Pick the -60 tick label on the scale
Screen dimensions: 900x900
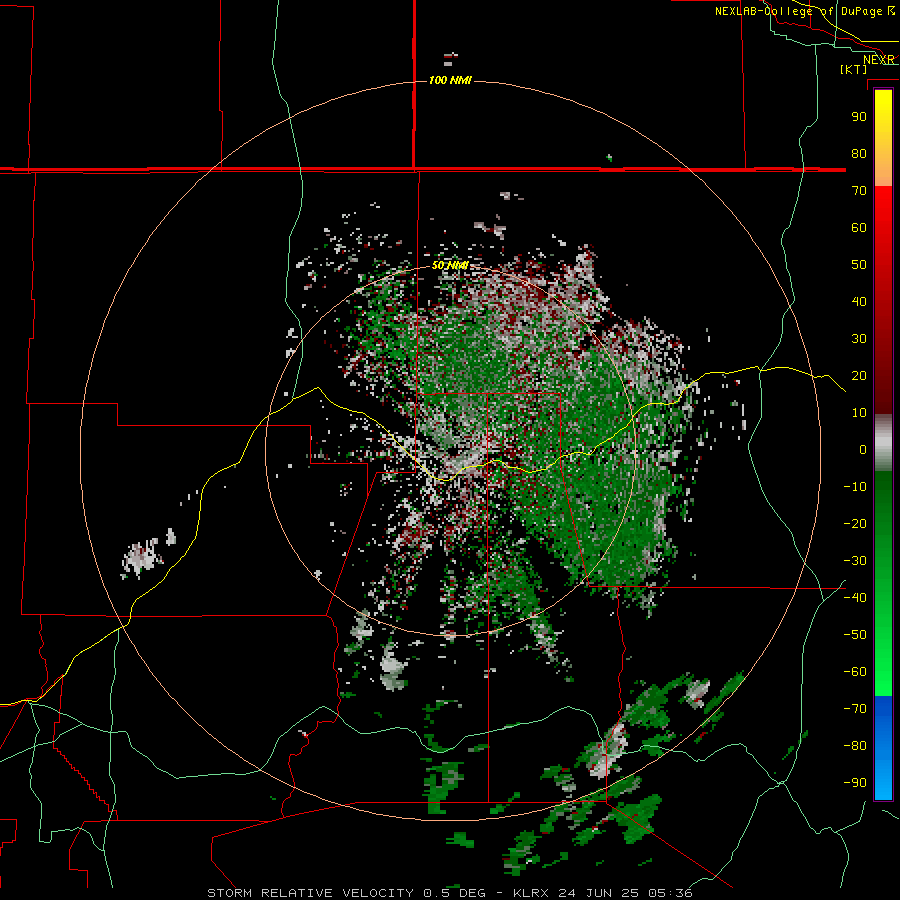(x=855, y=672)
